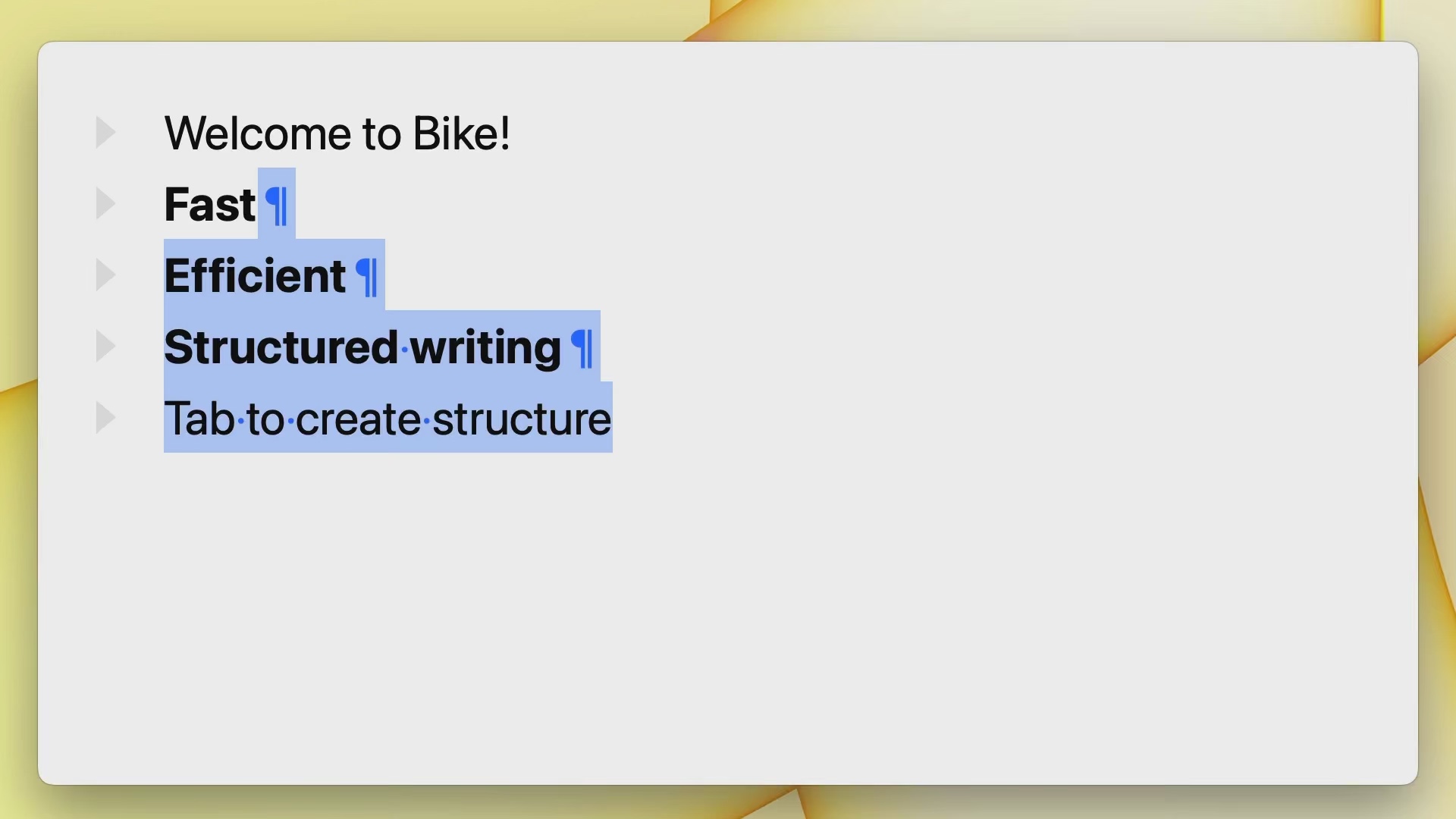Collapse the 'Efficient' row disclosure triangle
Image resolution: width=1456 pixels, height=819 pixels.
click(105, 275)
